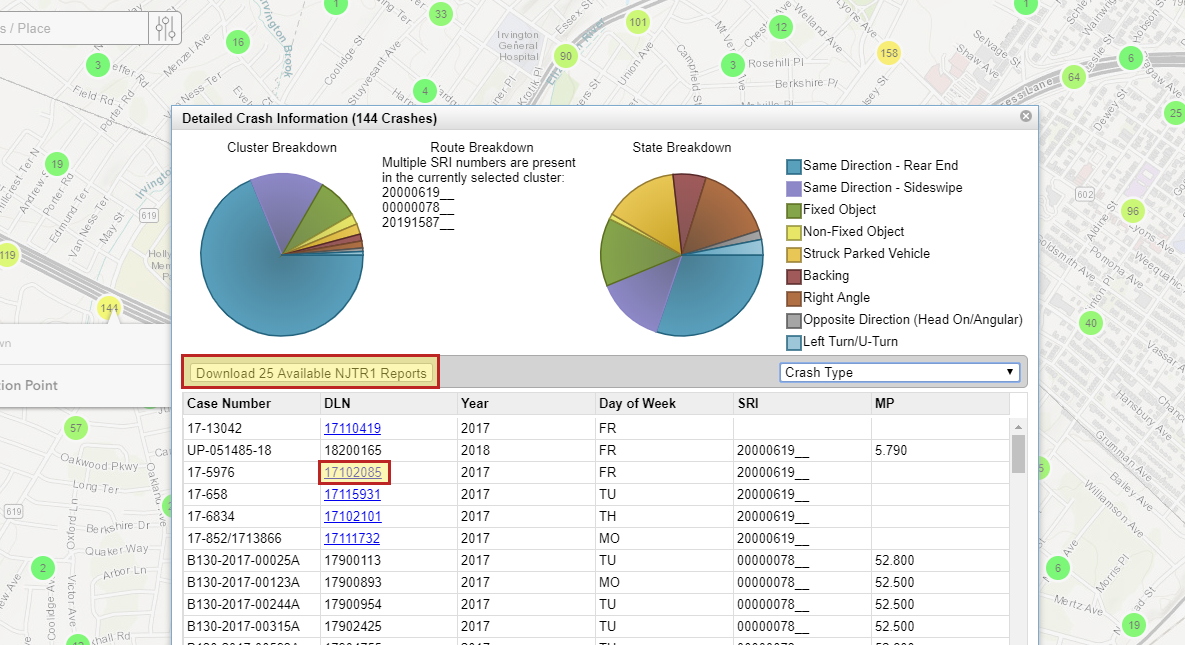Click the Struck Parked Vehicle legend swatch
This screenshot has height=645, width=1185.
[794, 254]
